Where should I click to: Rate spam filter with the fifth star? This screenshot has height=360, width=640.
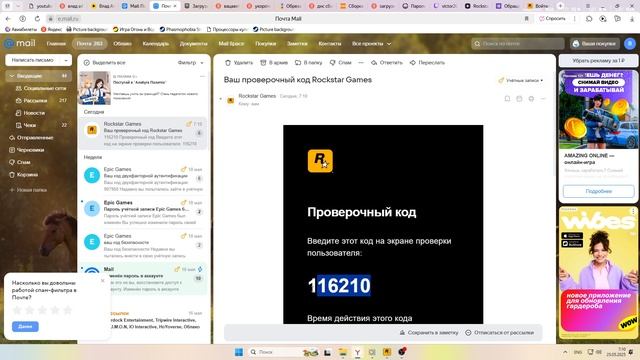point(68,310)
